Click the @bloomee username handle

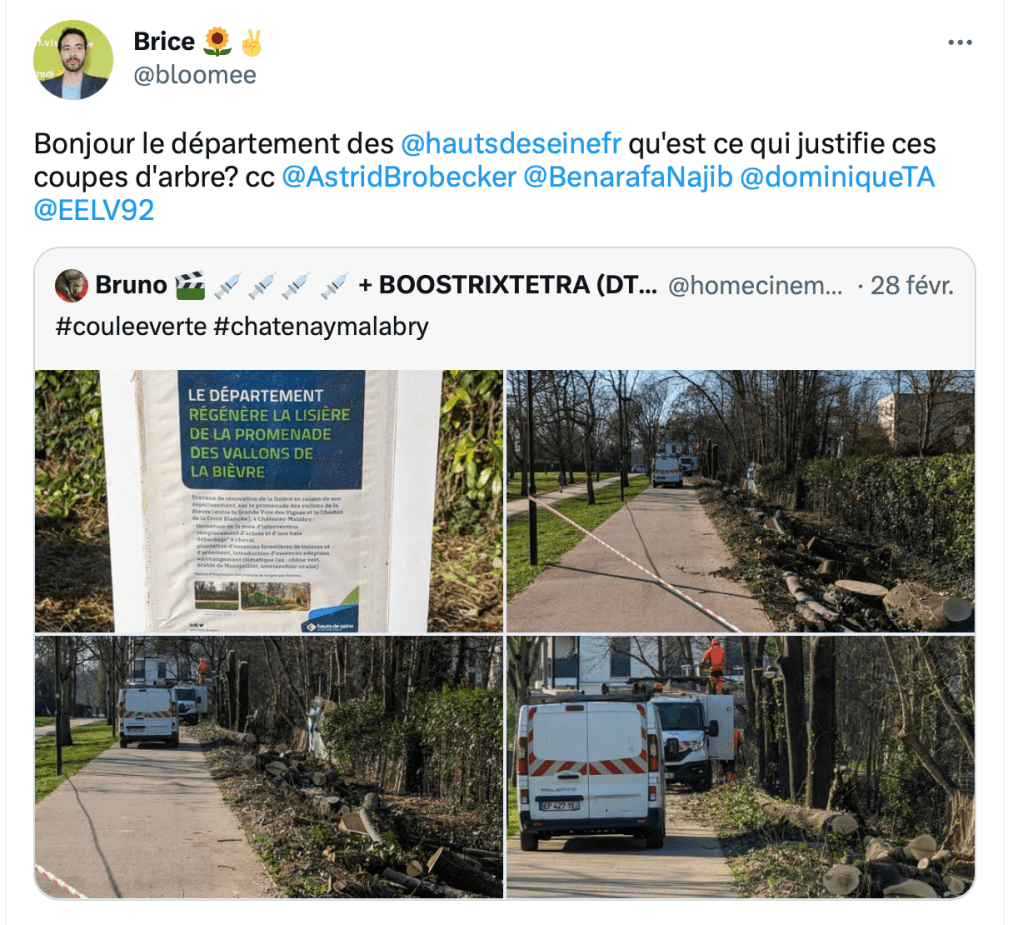tap(195, 75)
